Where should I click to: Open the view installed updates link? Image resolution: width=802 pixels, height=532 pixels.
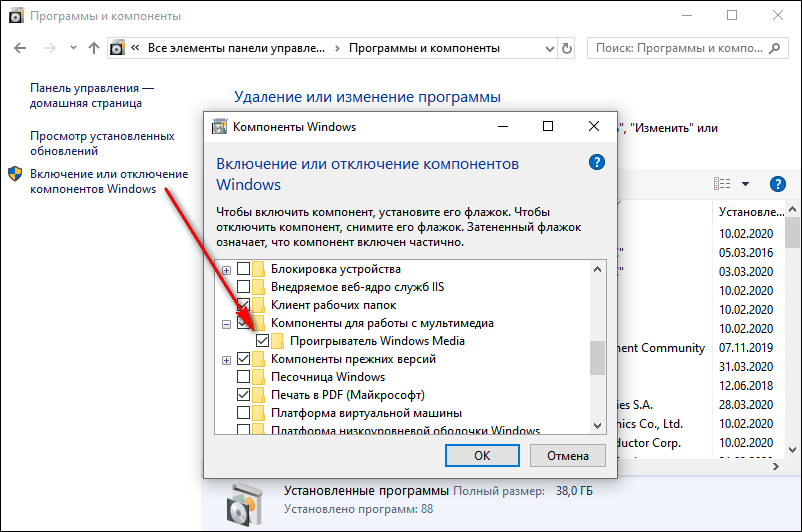click(102, 143)
